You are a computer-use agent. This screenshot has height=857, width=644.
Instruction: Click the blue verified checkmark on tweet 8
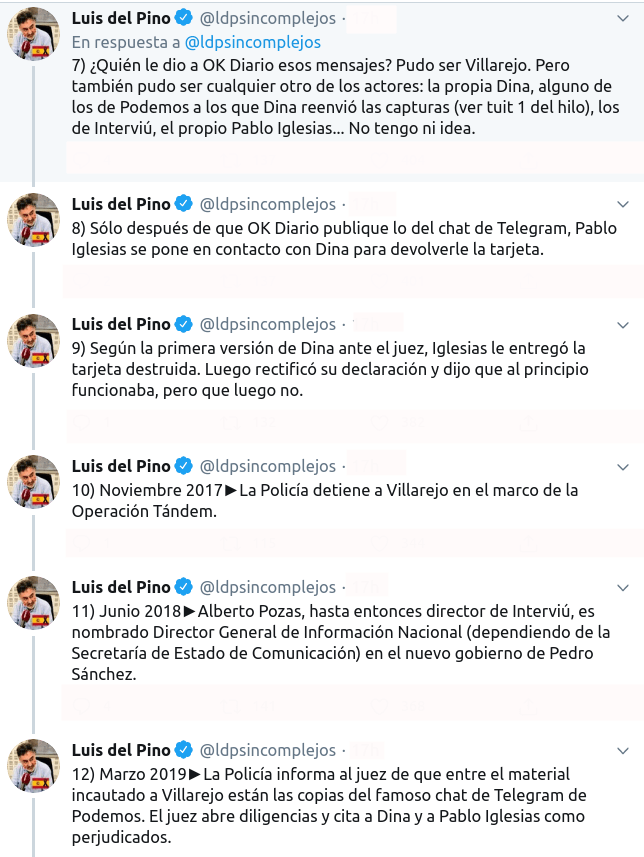(x=184, y=203)
